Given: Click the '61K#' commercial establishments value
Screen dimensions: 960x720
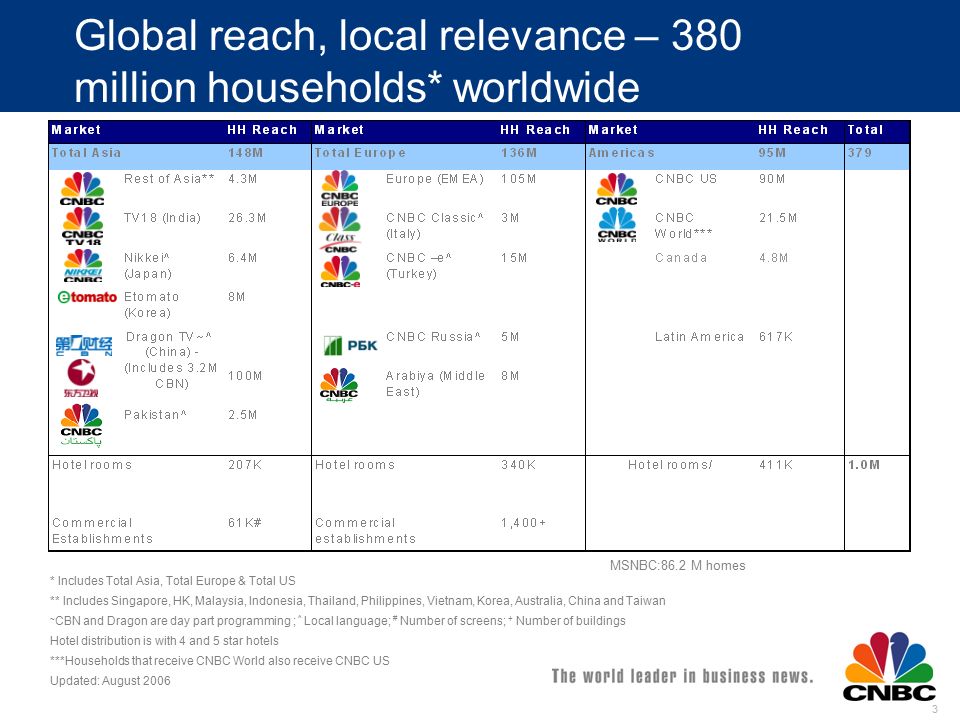Looking at the screenshot, I should 245,523.
